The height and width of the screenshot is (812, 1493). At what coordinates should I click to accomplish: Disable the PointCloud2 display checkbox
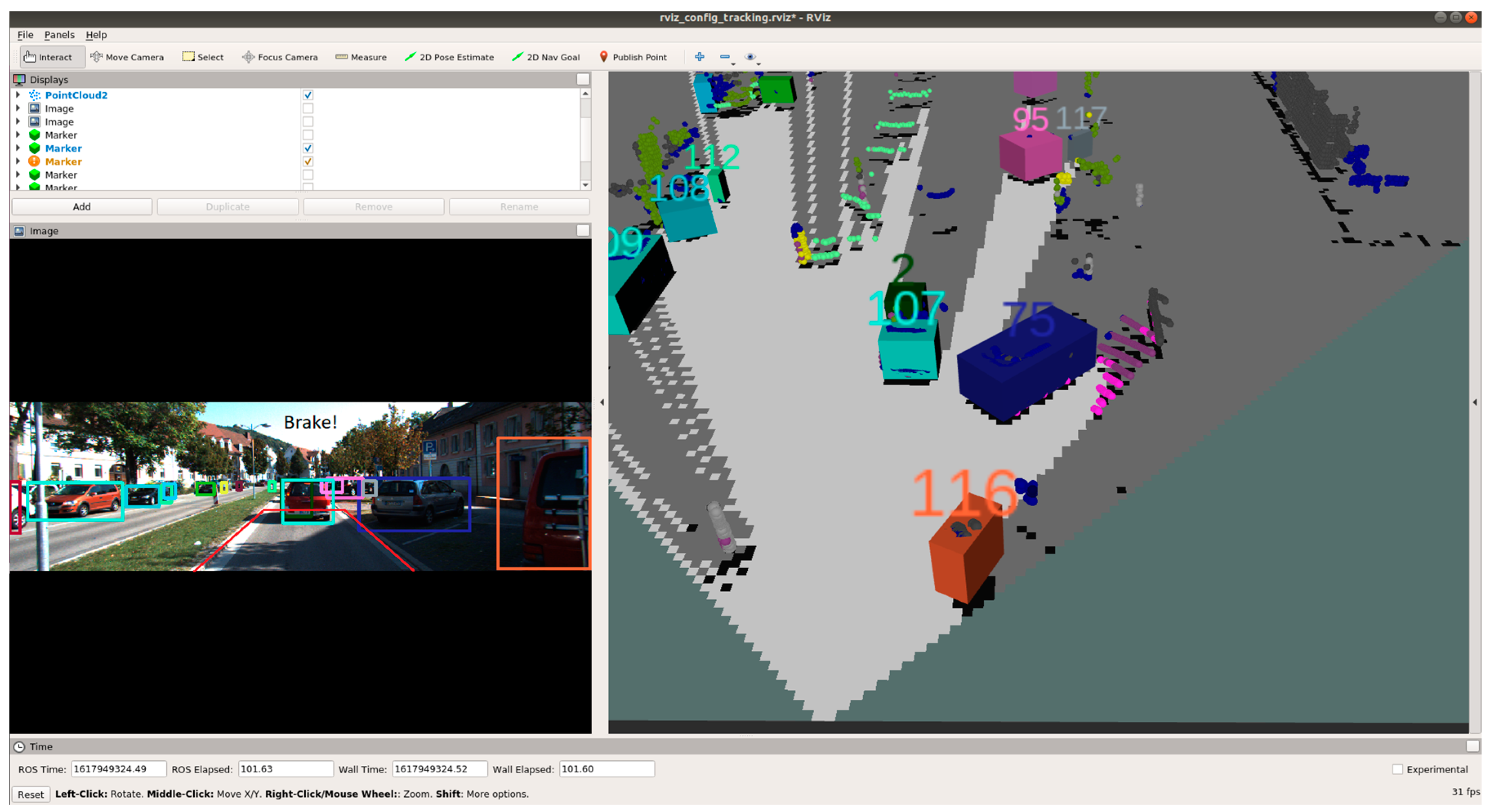(x=308, y=95)
